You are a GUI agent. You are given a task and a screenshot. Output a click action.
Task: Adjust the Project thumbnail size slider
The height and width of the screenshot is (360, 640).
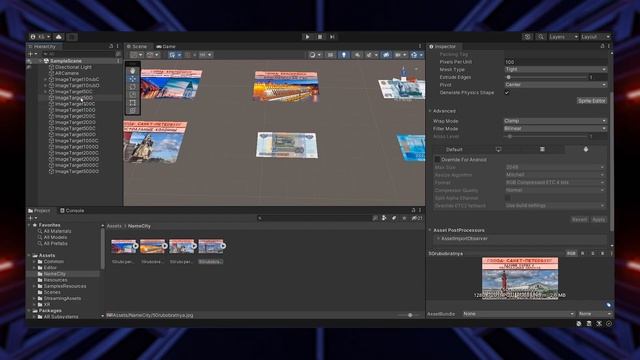[409, 315]
